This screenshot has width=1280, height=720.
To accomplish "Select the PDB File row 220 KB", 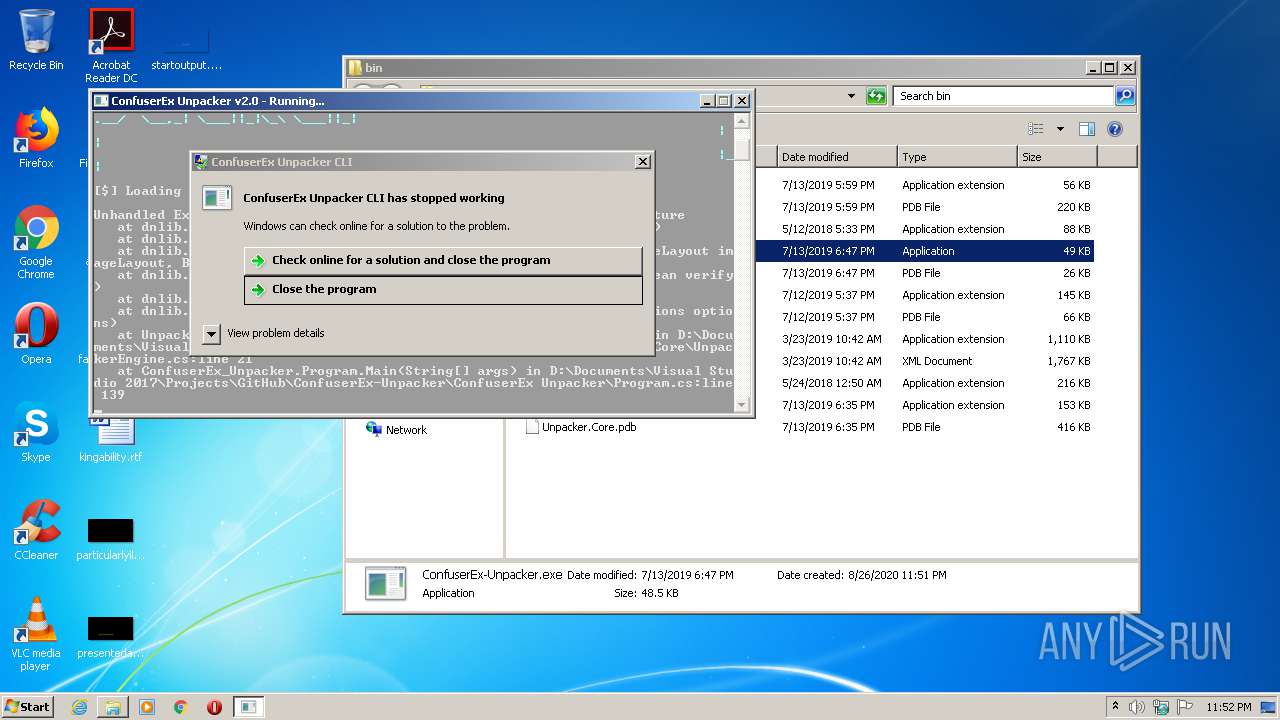I will (924, 207).
